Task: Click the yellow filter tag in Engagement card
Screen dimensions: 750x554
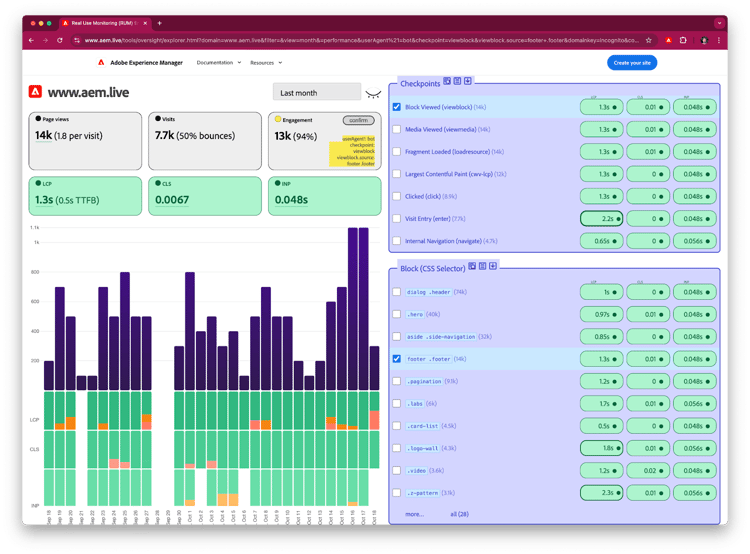Action: pos(354,151)
